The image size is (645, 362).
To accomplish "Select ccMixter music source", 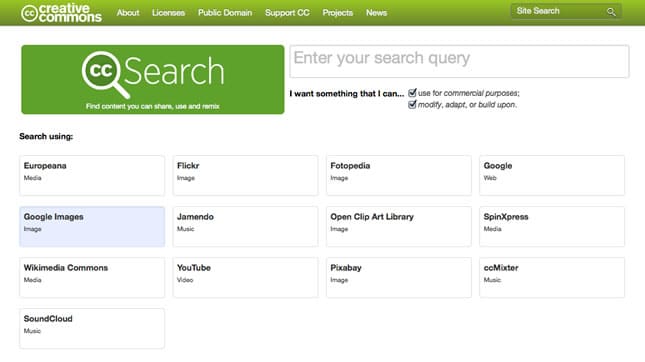I will click(x=552, y=277).
